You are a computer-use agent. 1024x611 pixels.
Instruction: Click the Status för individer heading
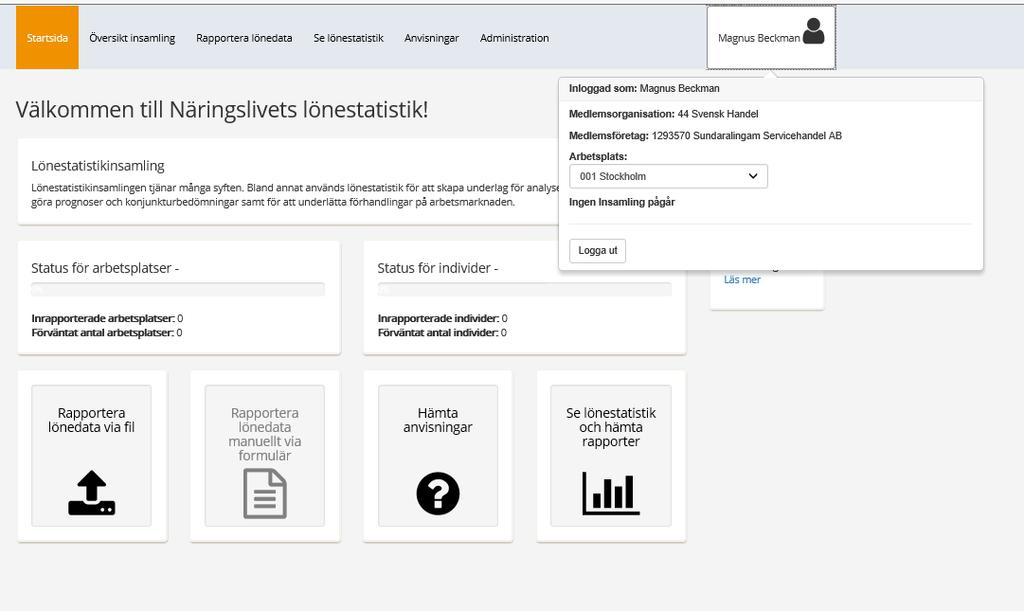pos(438,268)
